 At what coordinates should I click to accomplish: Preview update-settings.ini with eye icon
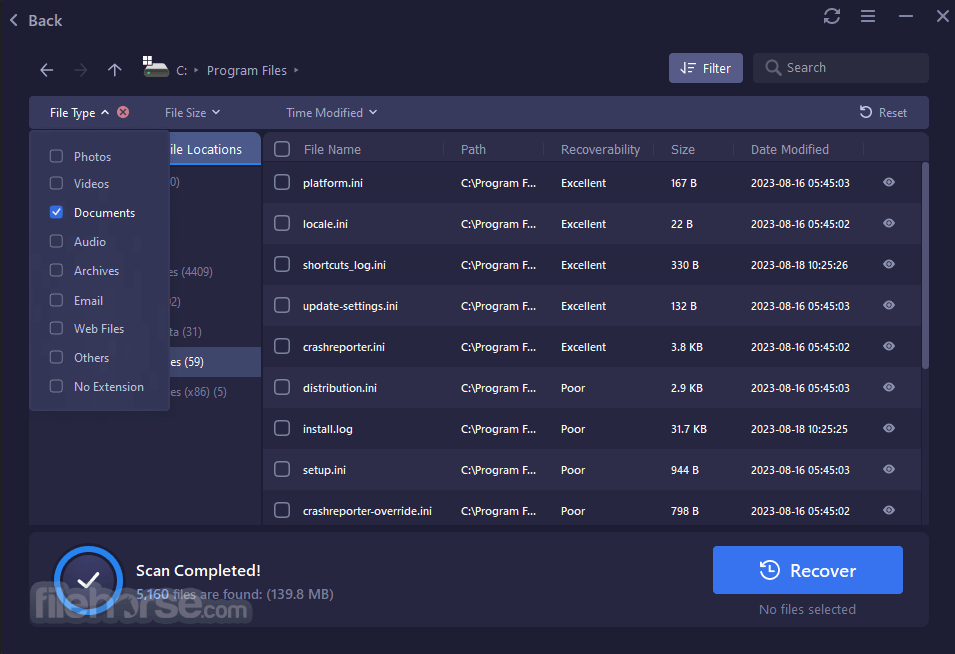point(889,304)
